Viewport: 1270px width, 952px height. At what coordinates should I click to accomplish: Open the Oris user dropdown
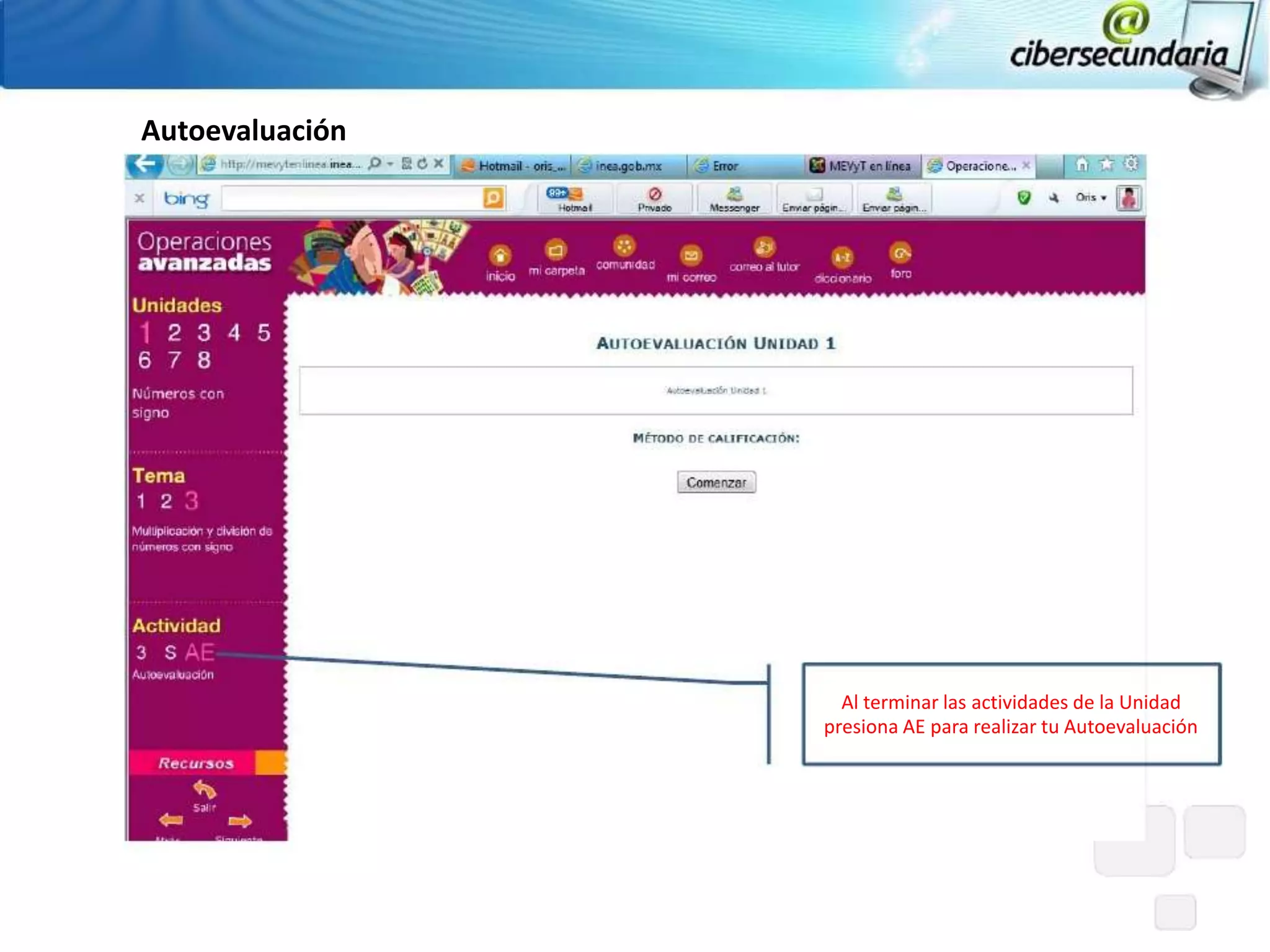click(1091, 198)
